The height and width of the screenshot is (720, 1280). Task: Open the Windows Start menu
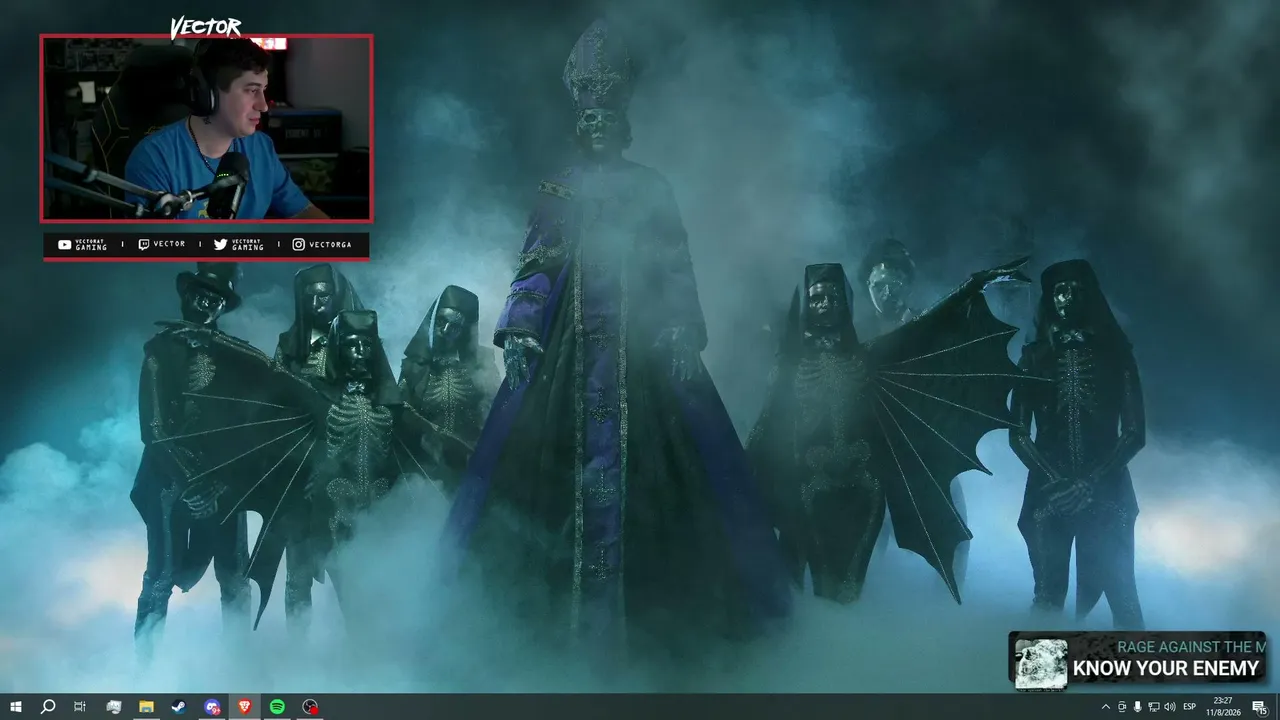pos(16,707)
